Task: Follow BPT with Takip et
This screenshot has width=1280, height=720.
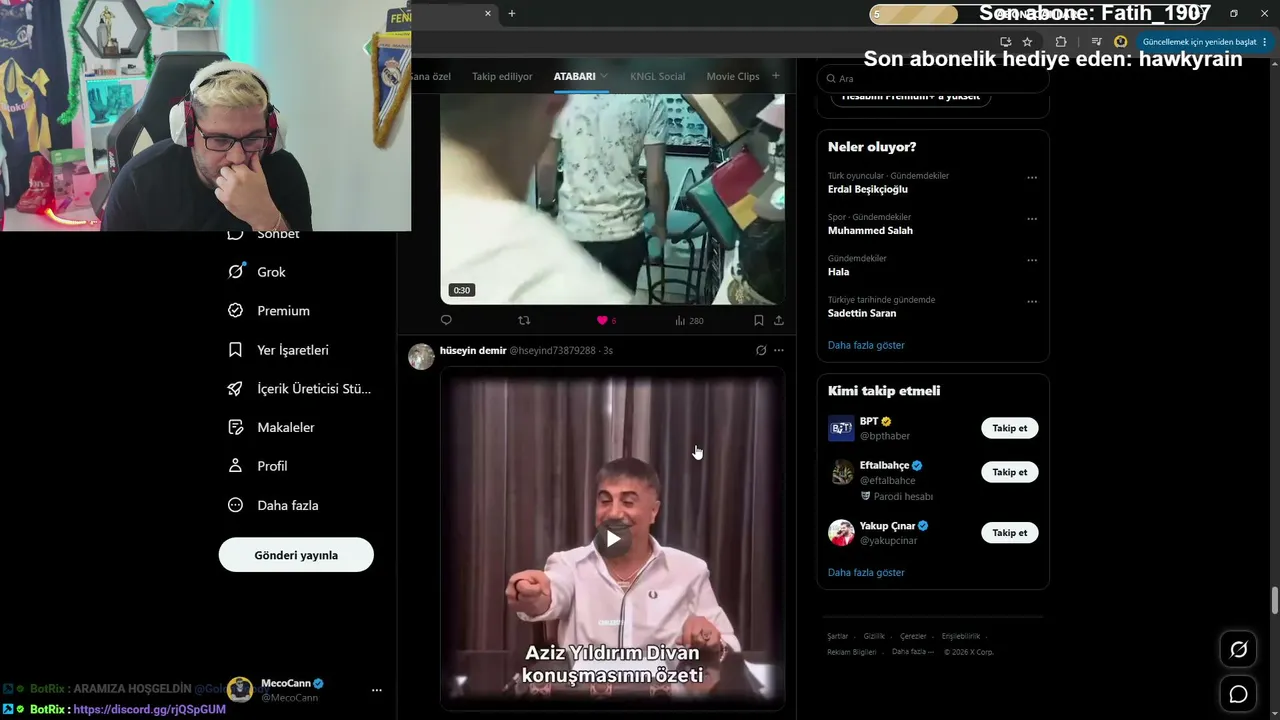Action: [1010, 428]
